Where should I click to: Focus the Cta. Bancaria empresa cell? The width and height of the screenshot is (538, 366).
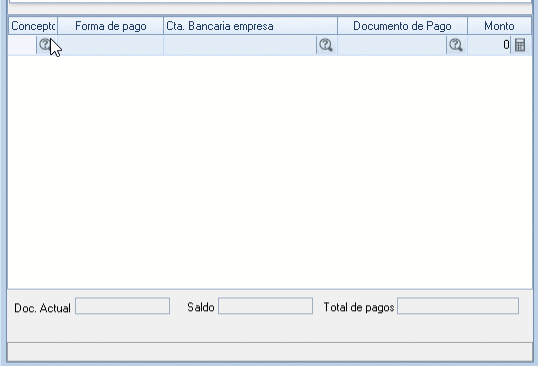240,45
